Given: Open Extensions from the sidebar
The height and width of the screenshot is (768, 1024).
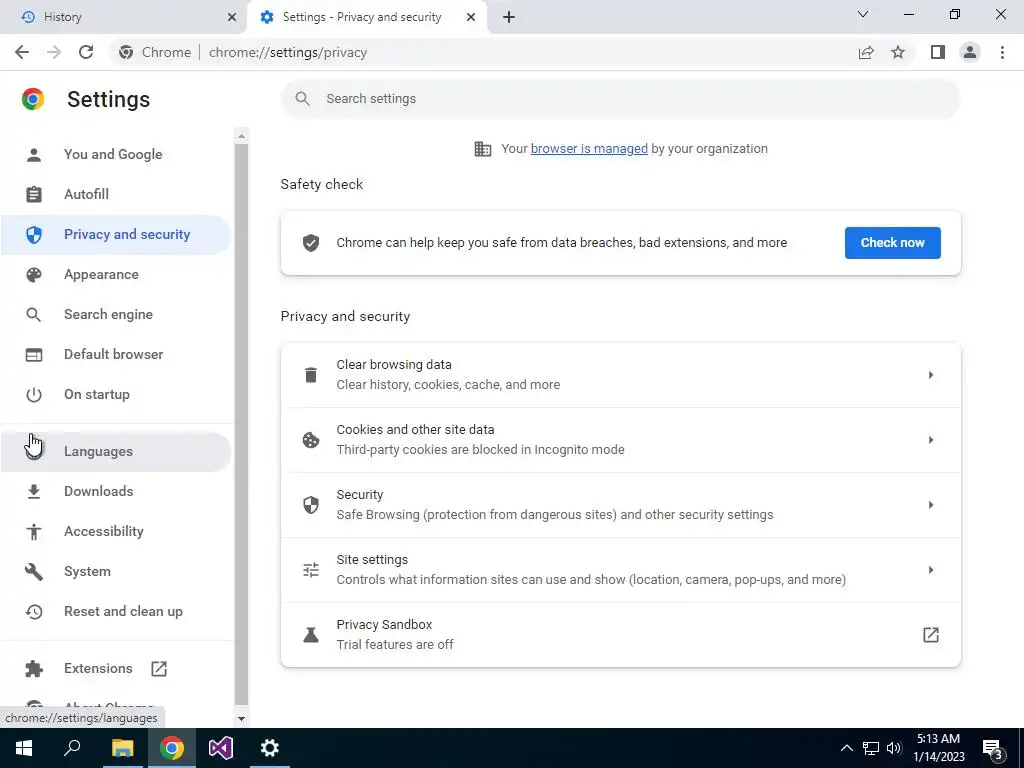Looking at the screenshot, I should click(115, 669).
